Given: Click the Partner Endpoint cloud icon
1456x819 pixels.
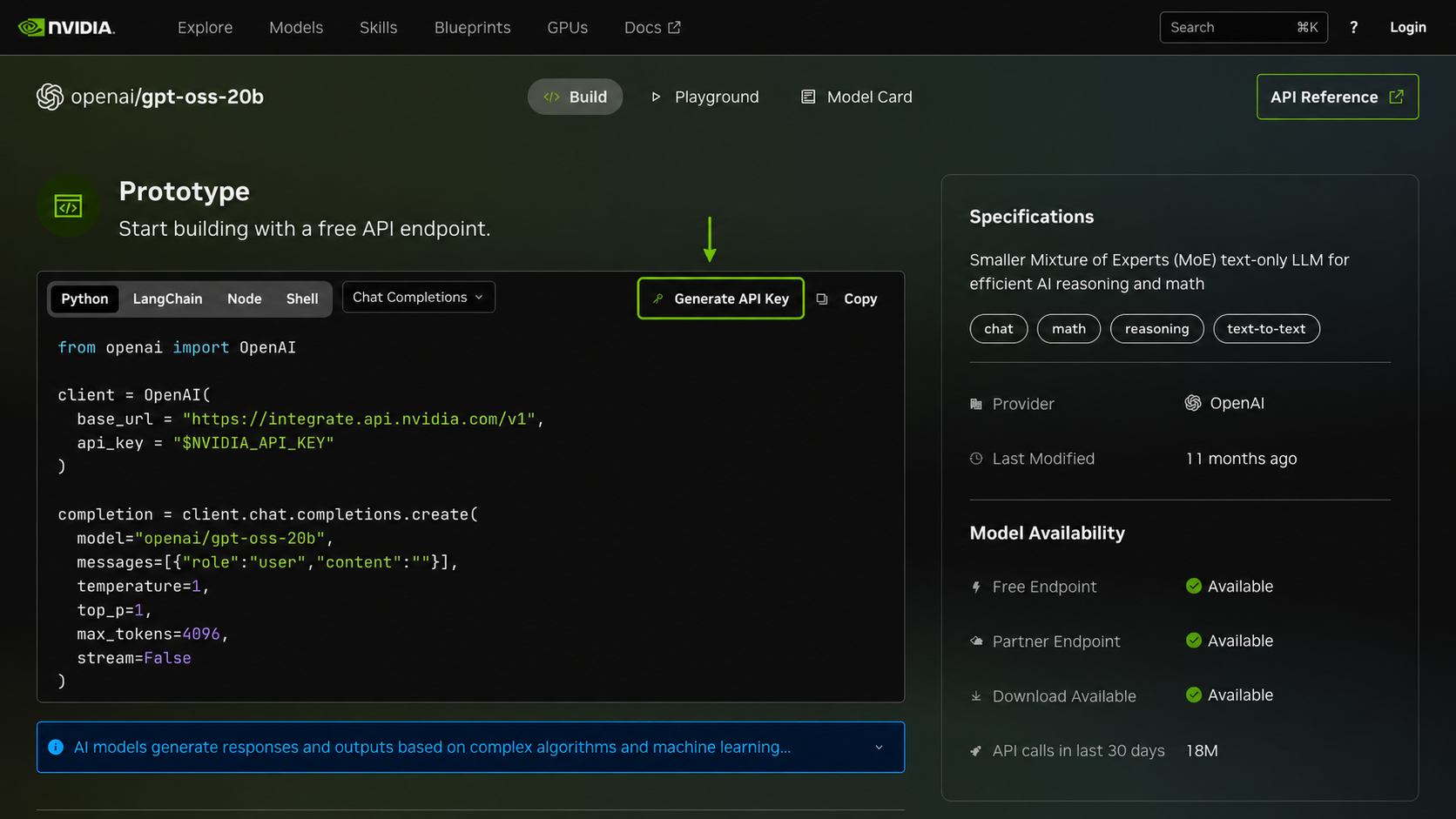Looking at the screenshot, I should (x=976, y=641).
